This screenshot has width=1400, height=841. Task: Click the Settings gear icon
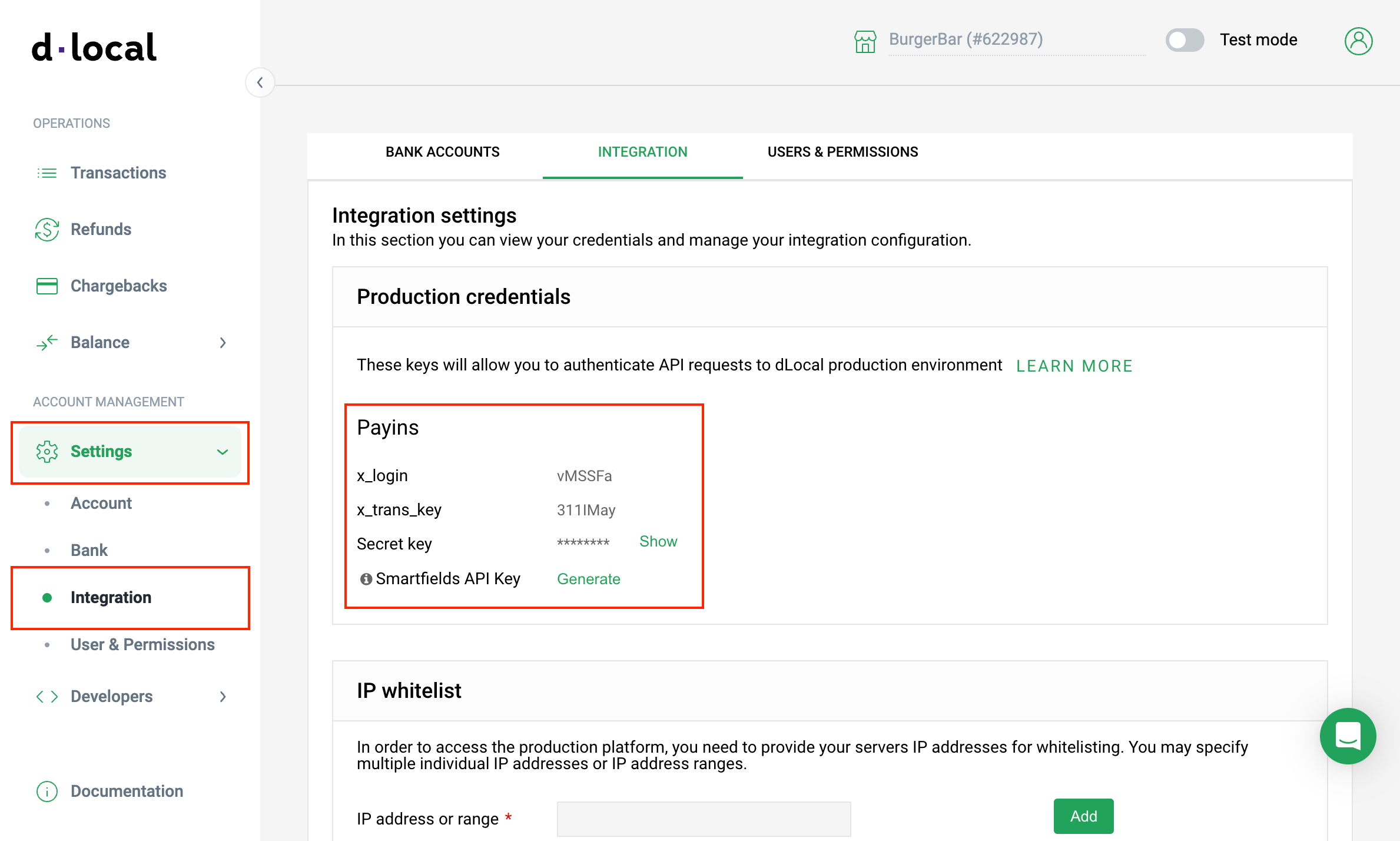coord(47,452)
